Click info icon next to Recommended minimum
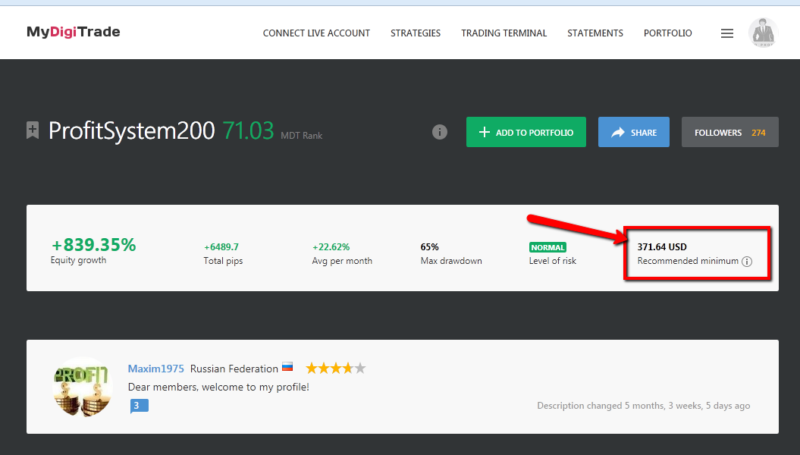The image size is (800, 455). click(747, 261)
